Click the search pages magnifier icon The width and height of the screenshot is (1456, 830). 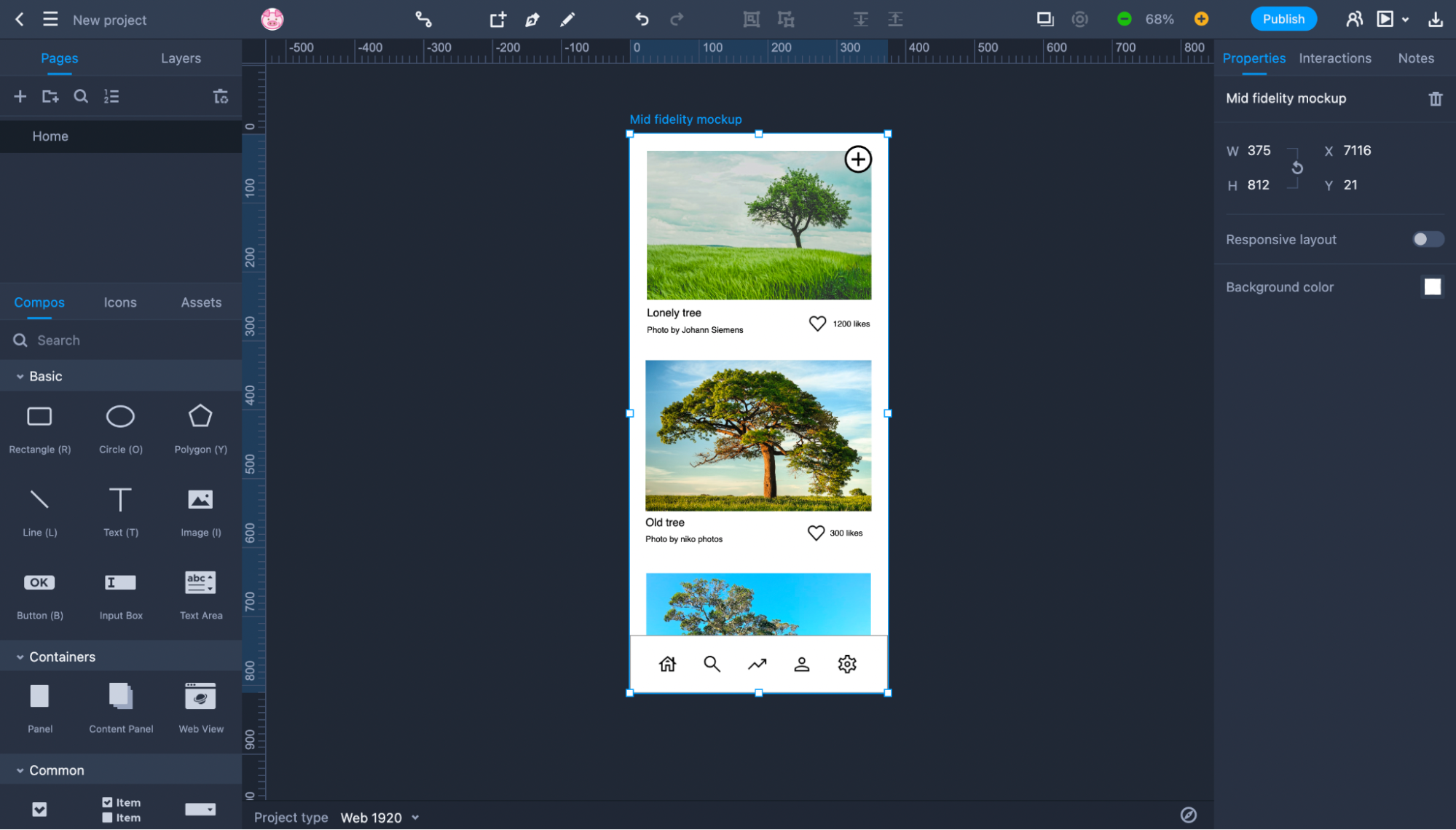tap(81, 96)
